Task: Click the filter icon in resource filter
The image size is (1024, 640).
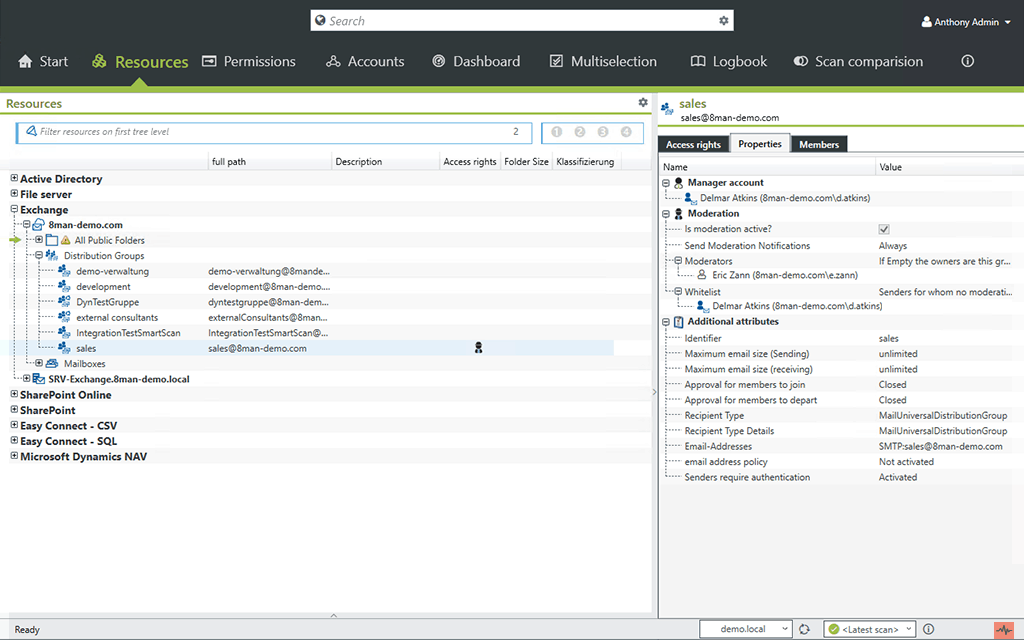Action: pos(31,131)
